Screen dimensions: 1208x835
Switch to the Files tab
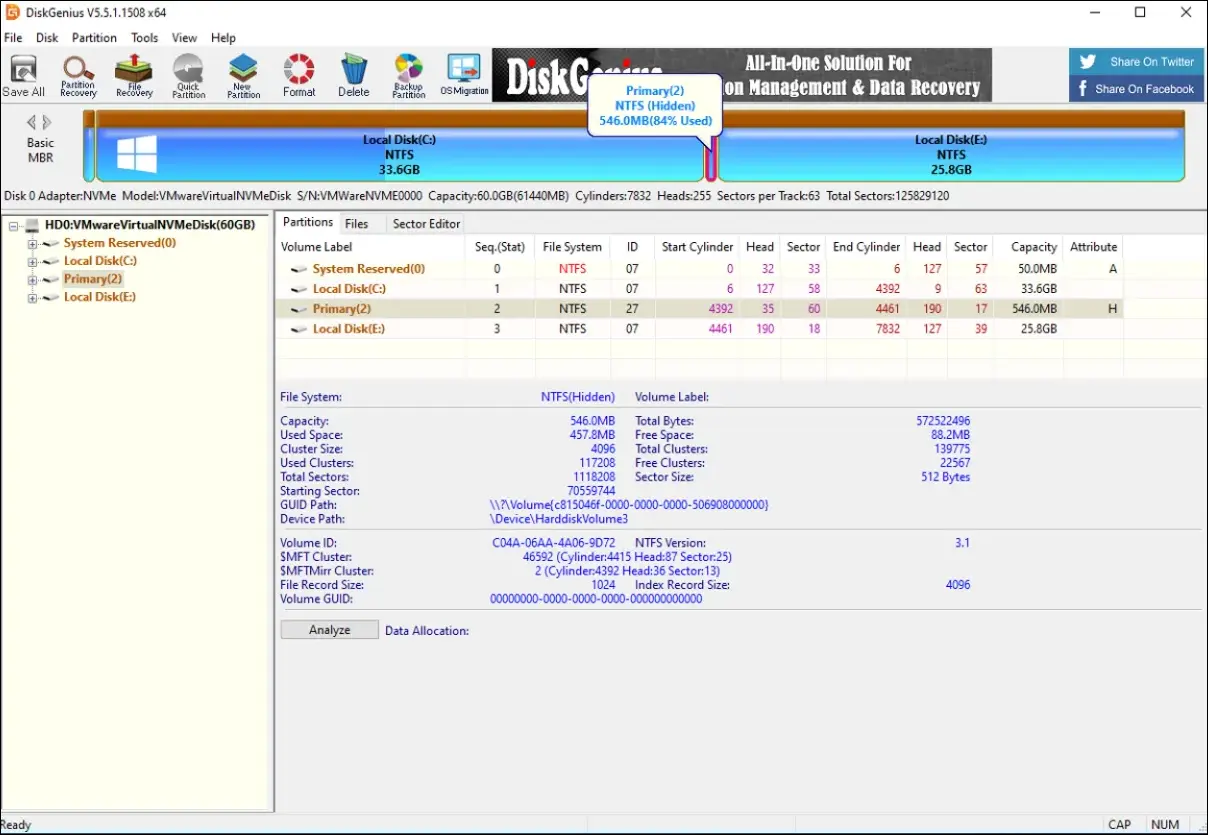[357, 224]
